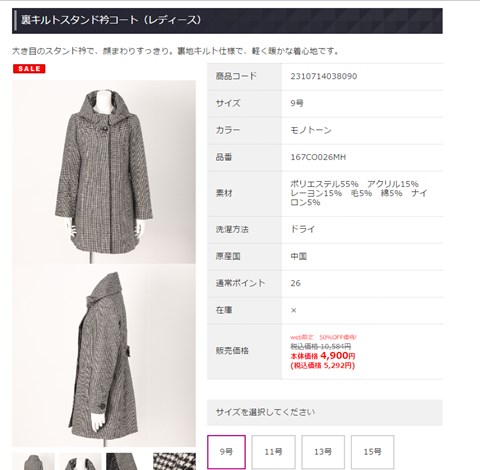Viewport: 480px width, 470px height.
Task: Click the product code 2310714038090
Action: [324, 76]
